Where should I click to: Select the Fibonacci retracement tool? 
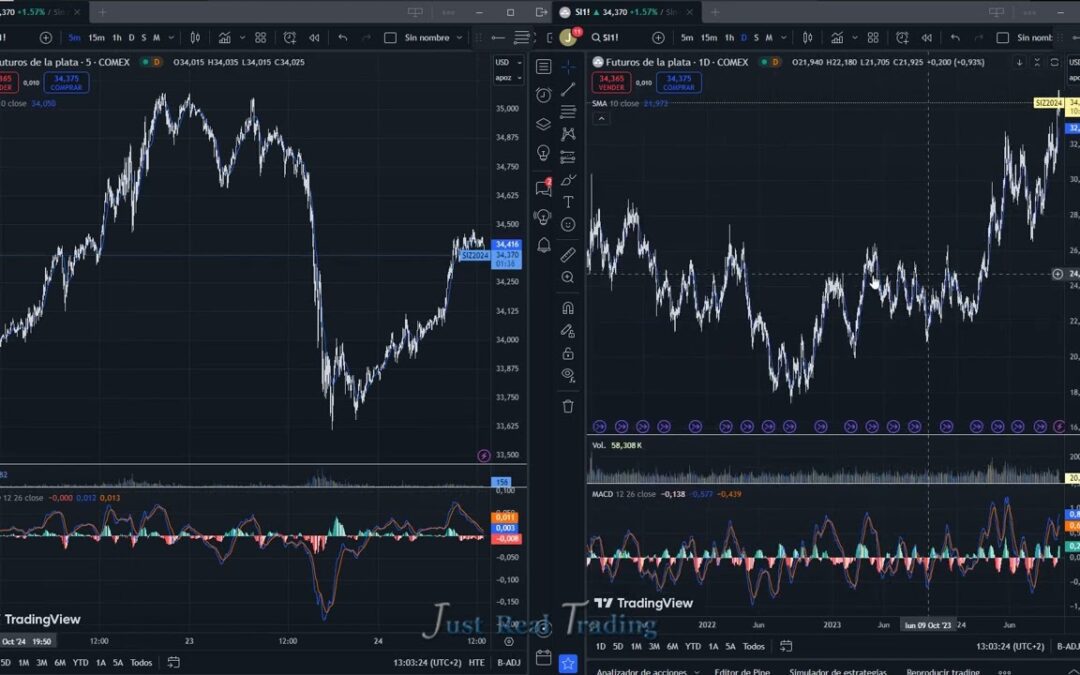(x=569, y=111)
